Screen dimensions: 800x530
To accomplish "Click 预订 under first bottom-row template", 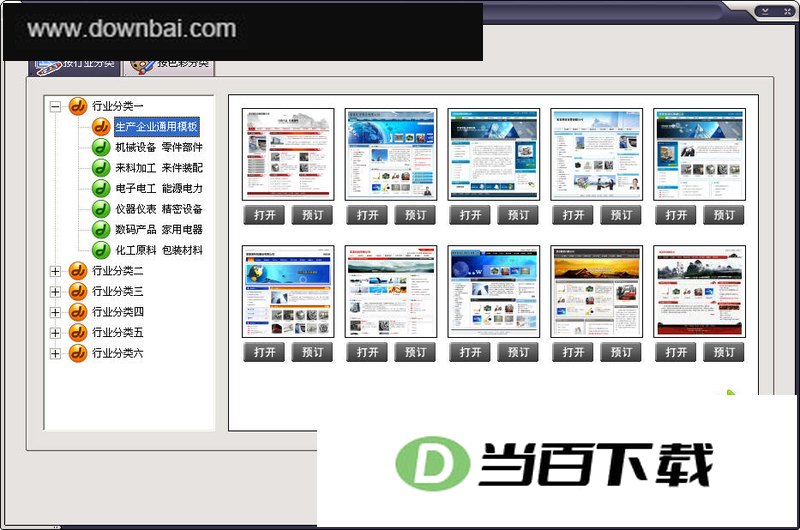I will pyautogui.click(x=312, y=352).
